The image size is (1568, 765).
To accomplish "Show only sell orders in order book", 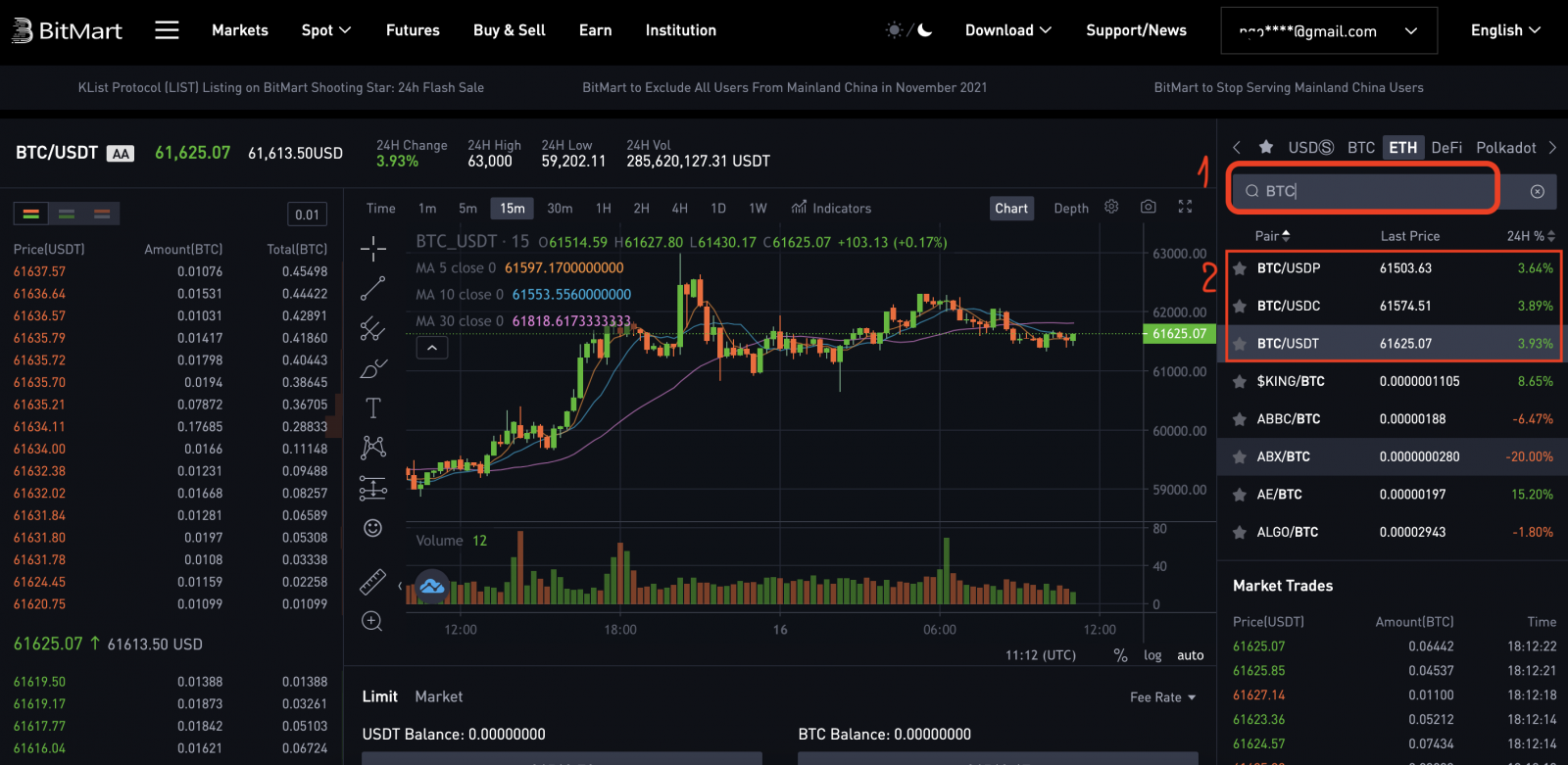I will 102,214.
